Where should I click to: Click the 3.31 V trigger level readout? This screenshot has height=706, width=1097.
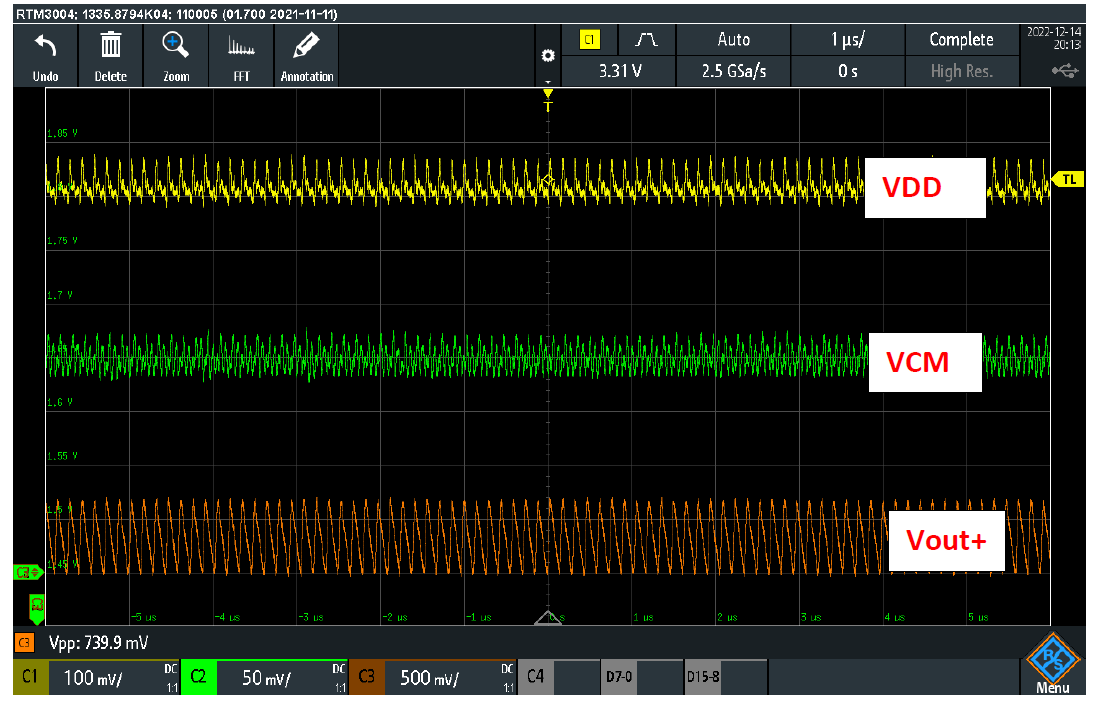click(x=618, y=72)
